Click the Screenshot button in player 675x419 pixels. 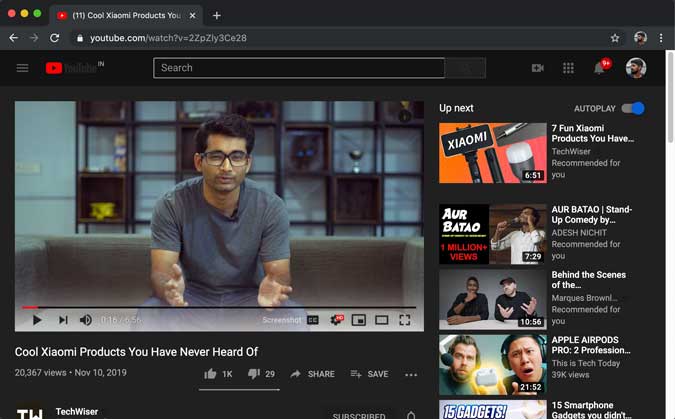pyautogui.click(x=282, y=320)
